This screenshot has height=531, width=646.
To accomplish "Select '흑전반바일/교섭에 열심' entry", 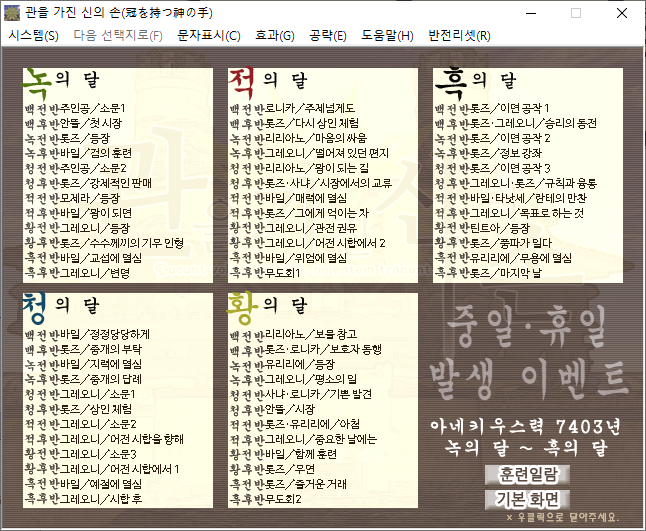I will coord(83,258).
